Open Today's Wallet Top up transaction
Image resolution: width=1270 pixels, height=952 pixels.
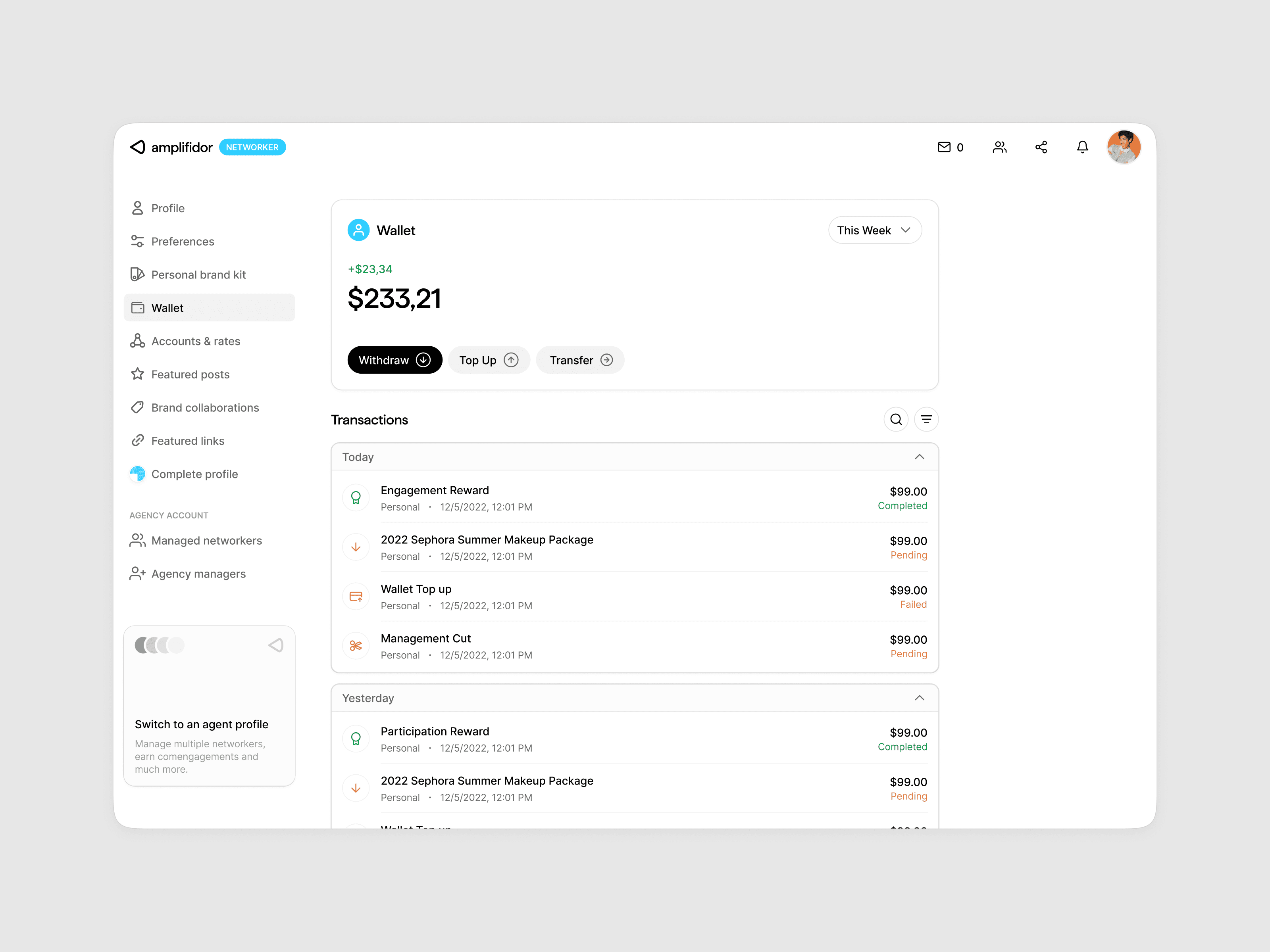[x=635, y=596]
